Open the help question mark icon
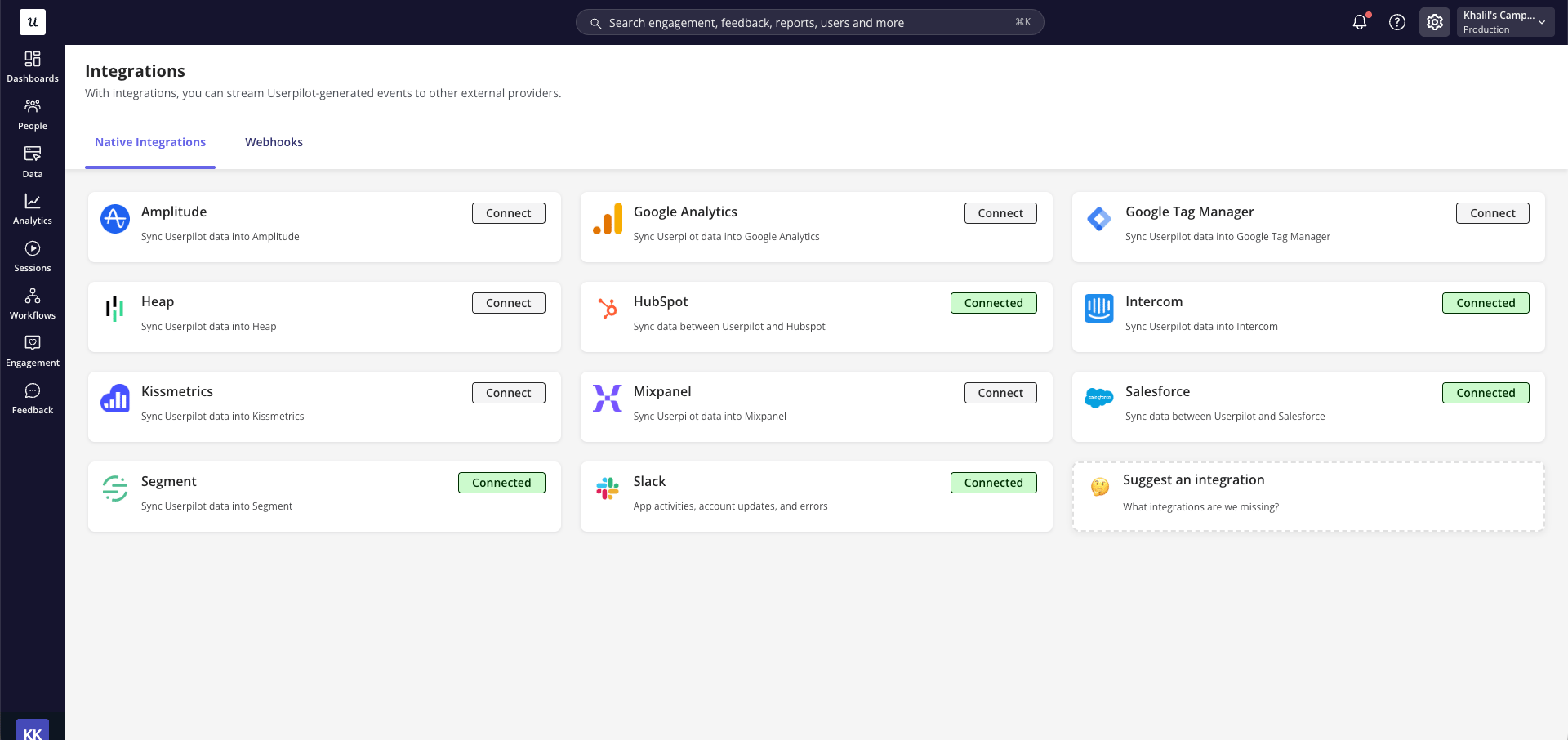1568x740 pixels. (x=1397, y=22)
